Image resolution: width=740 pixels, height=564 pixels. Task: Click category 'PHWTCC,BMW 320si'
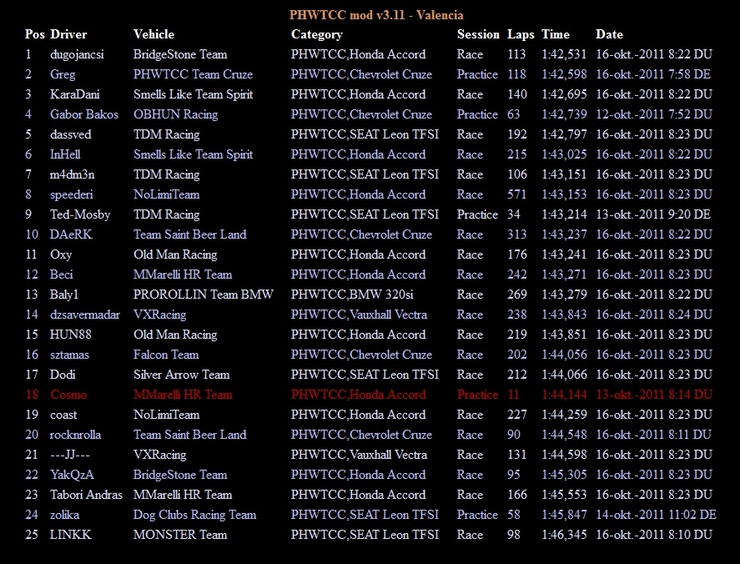pyautogui.click(x=352, y=295)
